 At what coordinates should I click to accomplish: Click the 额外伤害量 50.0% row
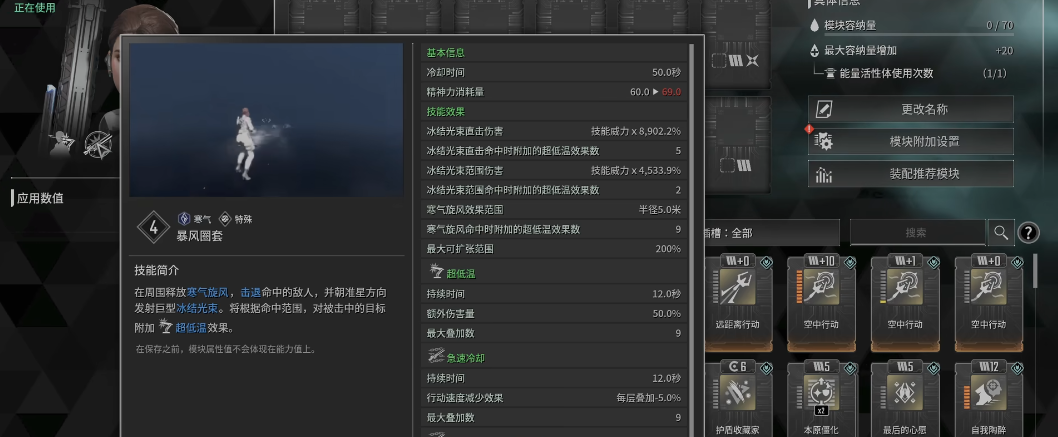click(553, 314)
